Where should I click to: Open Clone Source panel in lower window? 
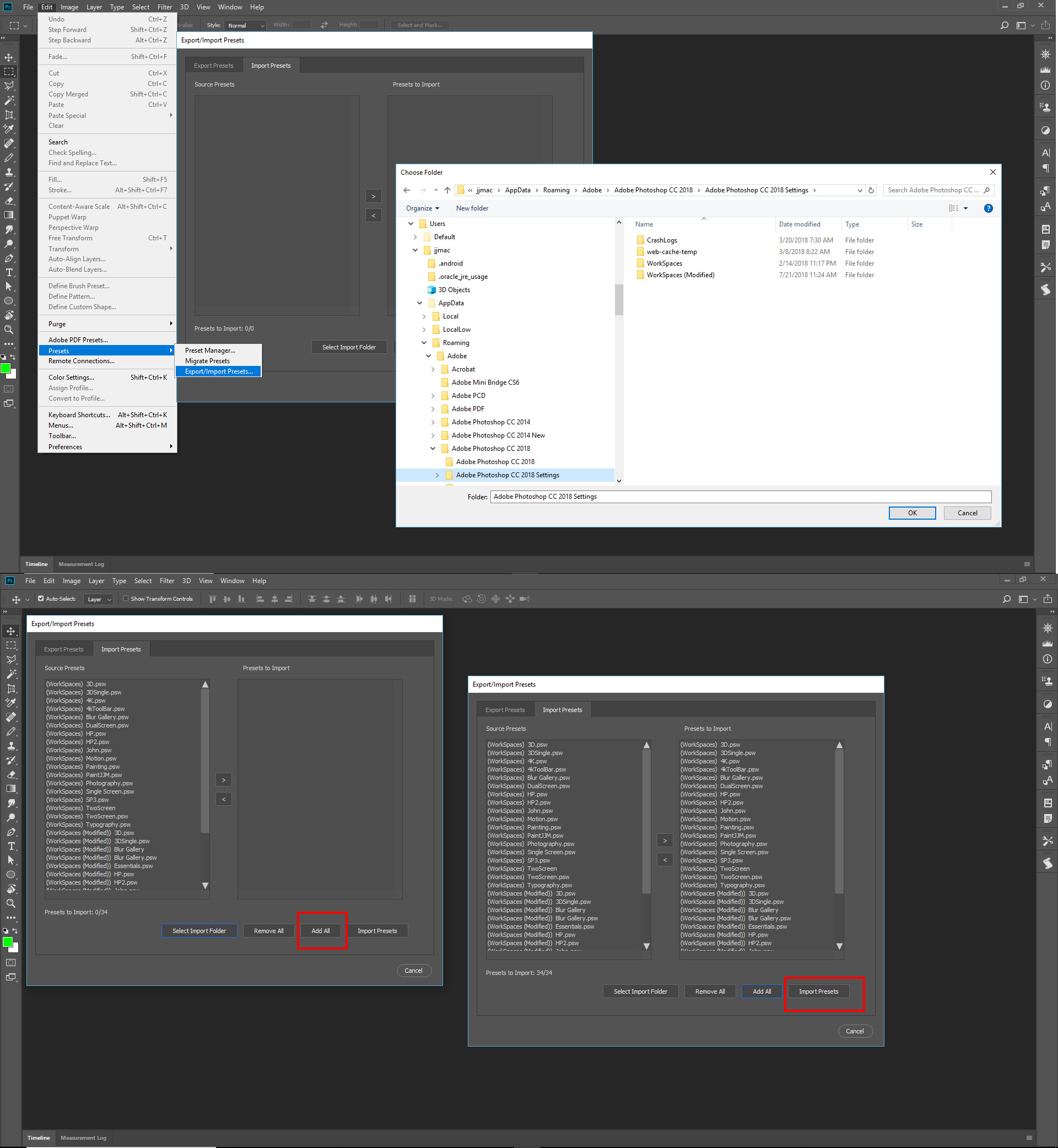click(x=1047, y=681)
